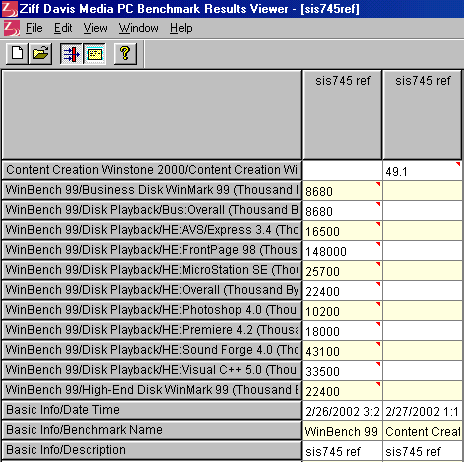Select the Content Creation Winstone 2000 row header

pyautogui.click(x=152, y=170)
